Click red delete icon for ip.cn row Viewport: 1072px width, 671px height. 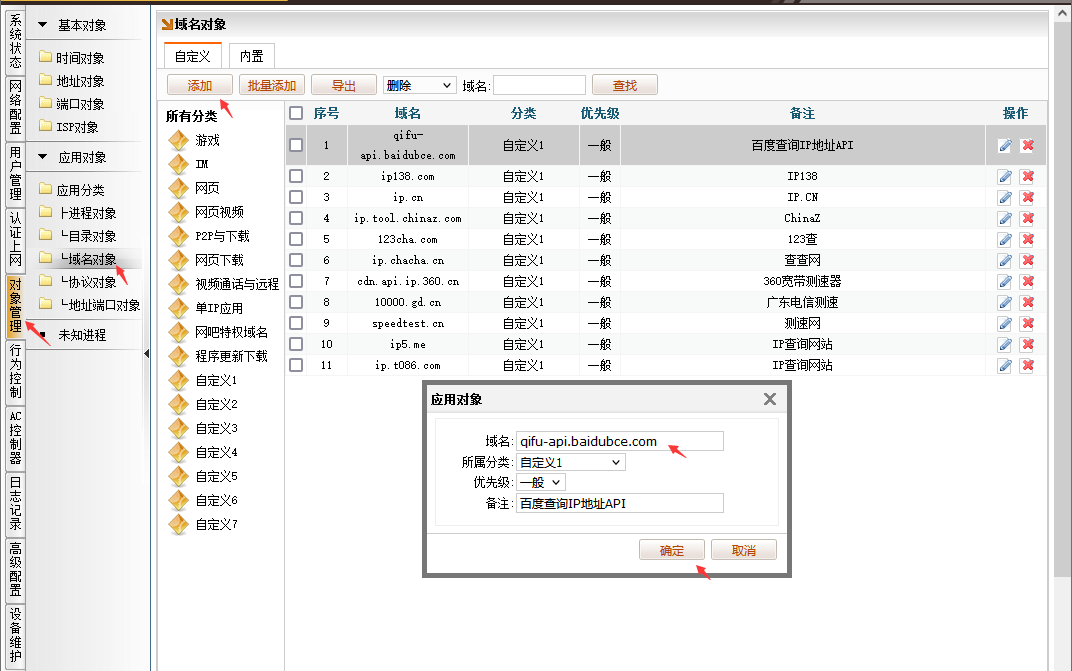(x=1027, y=198)
